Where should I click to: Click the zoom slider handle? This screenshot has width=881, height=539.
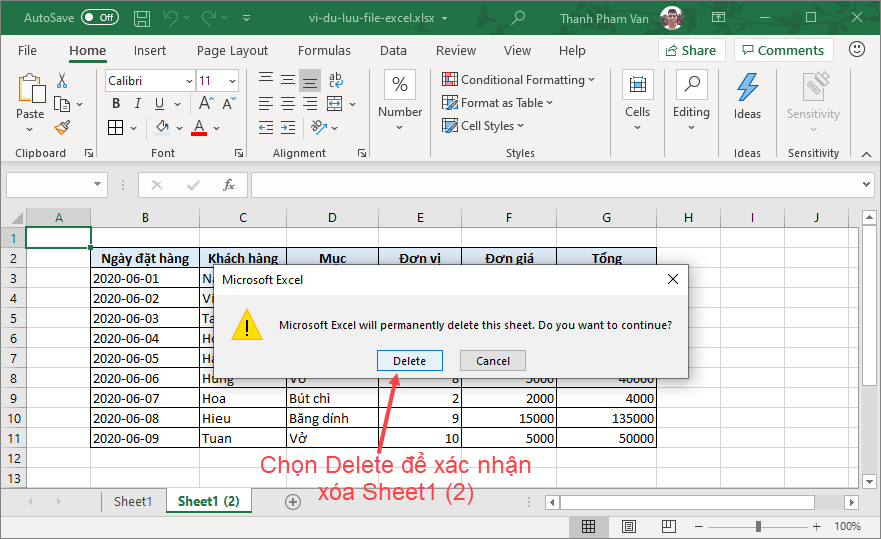pos(759,527)
